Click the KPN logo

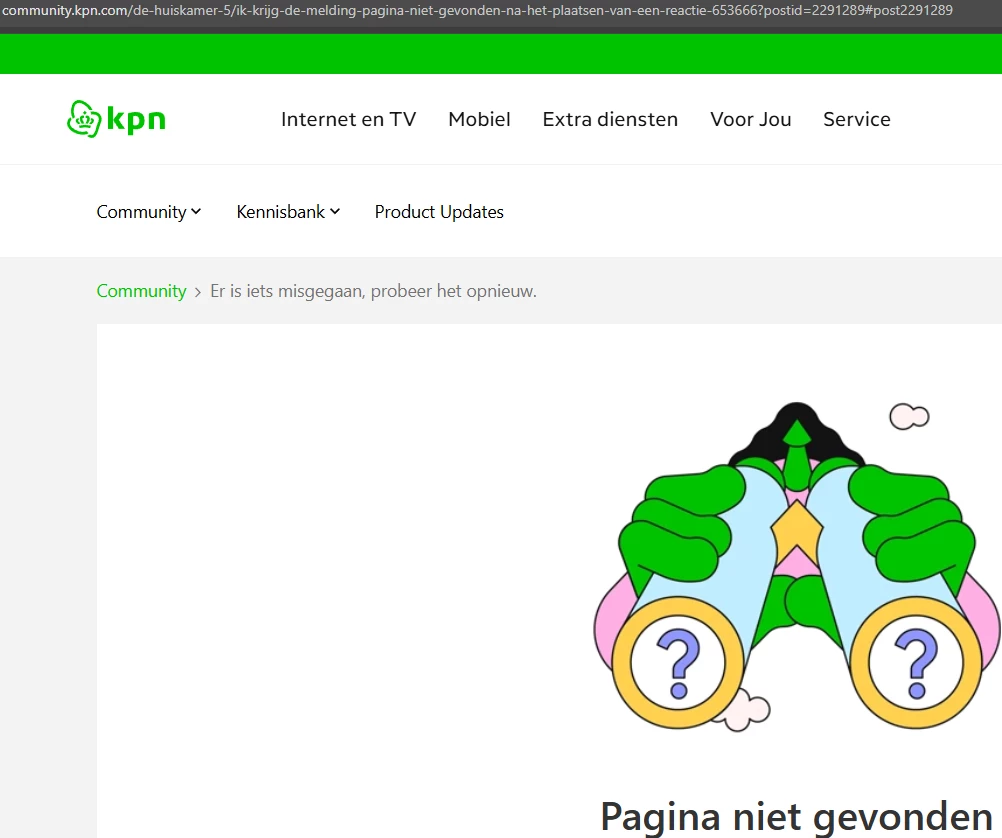point(116,119)
